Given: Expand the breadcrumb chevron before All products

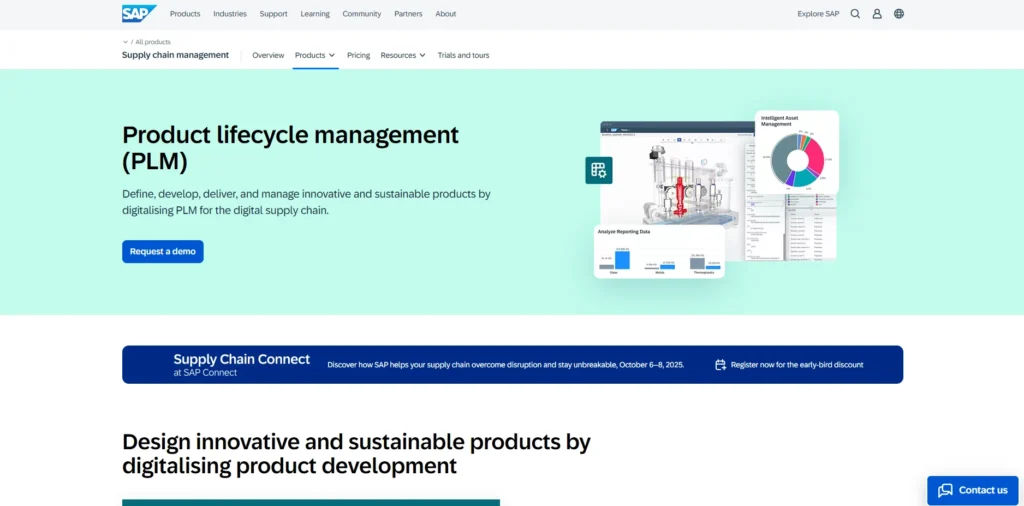Looking at the screenshot, I should 125,42.
